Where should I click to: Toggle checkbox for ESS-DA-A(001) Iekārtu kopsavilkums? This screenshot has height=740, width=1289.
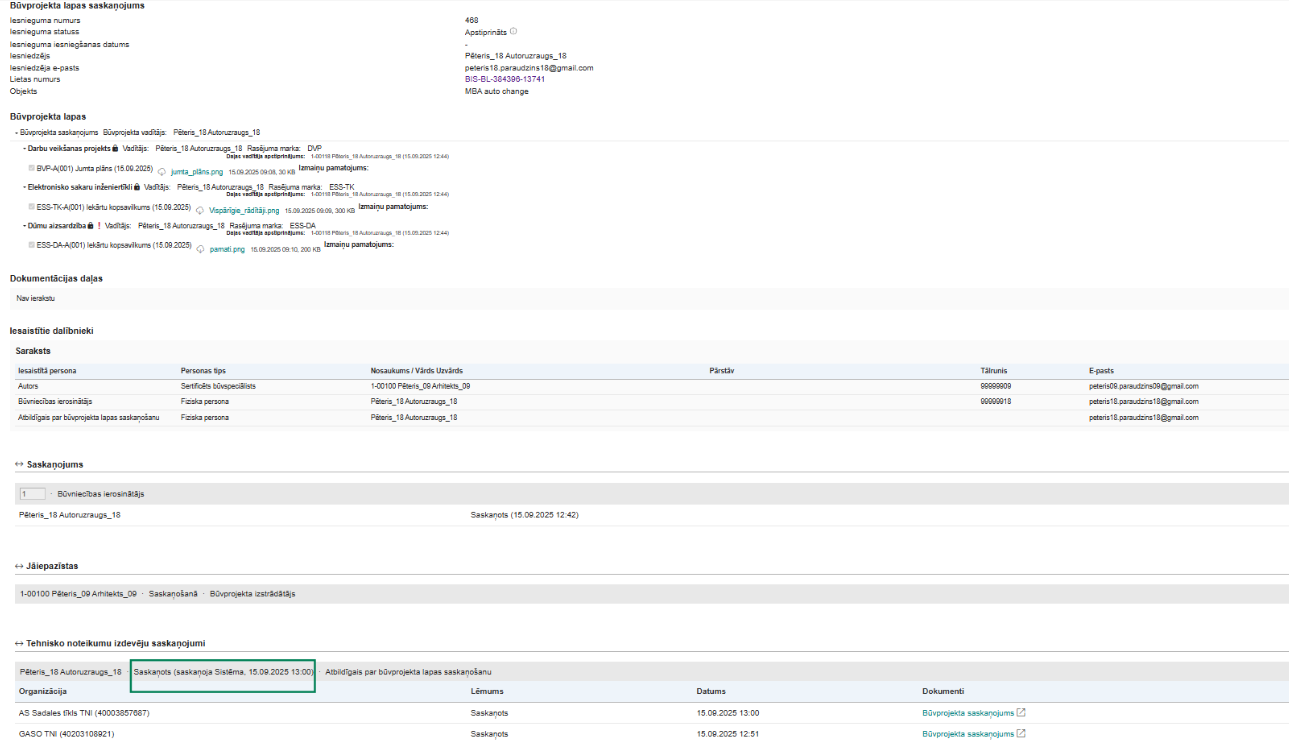(32, 245)
